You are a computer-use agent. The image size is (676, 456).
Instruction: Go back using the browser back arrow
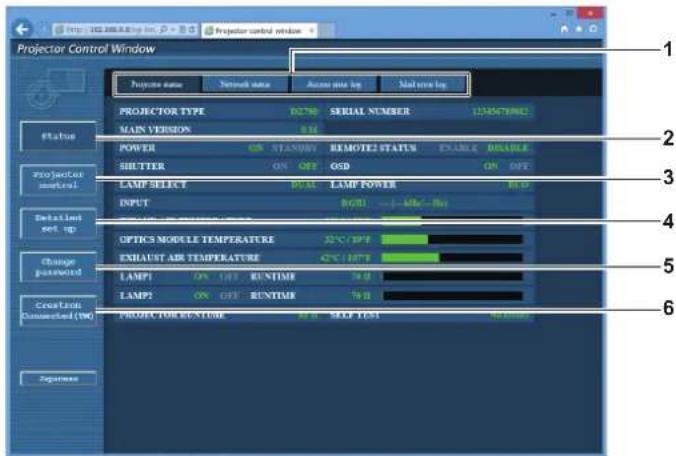[22, 29]
